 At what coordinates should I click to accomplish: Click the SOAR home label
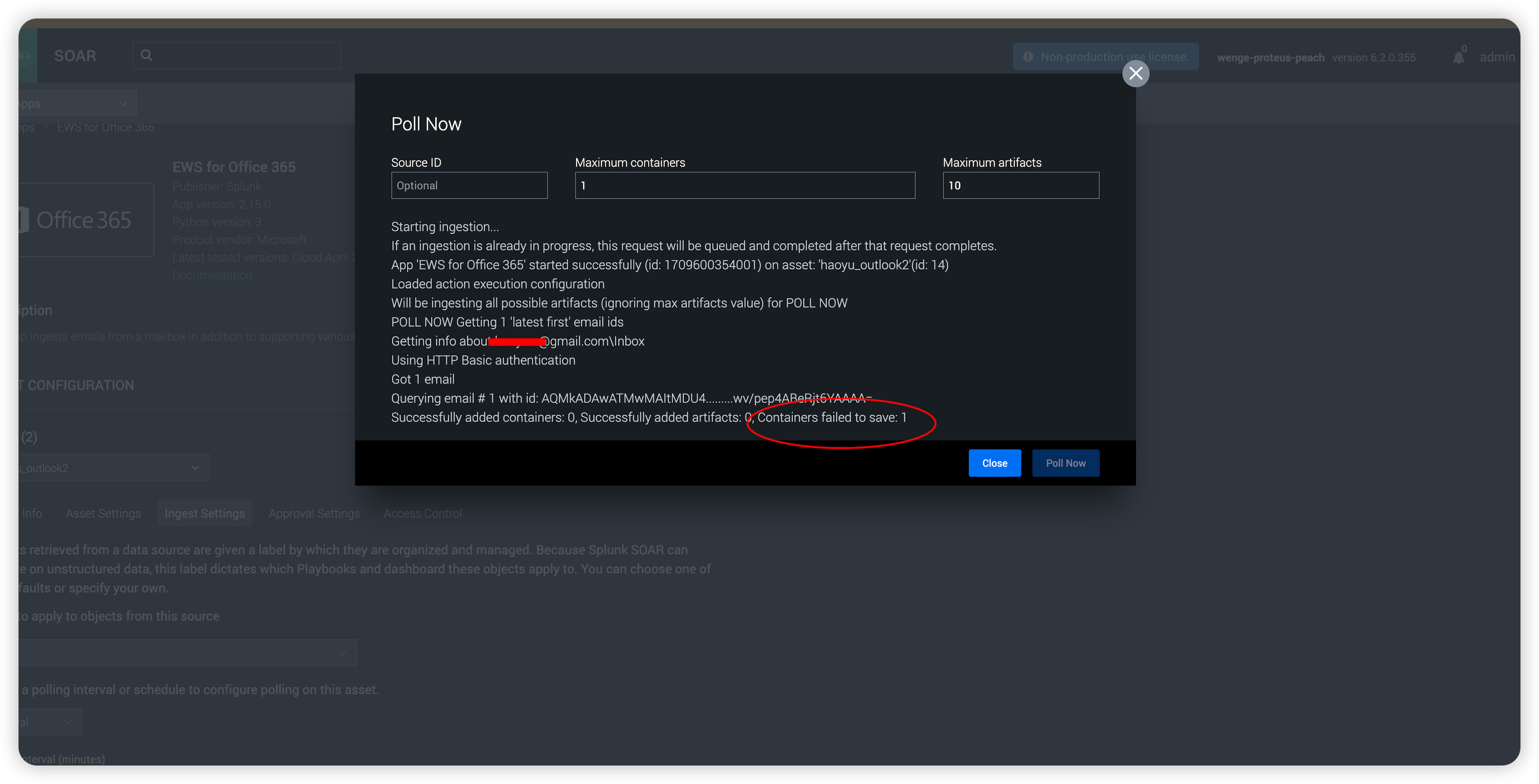75,55
